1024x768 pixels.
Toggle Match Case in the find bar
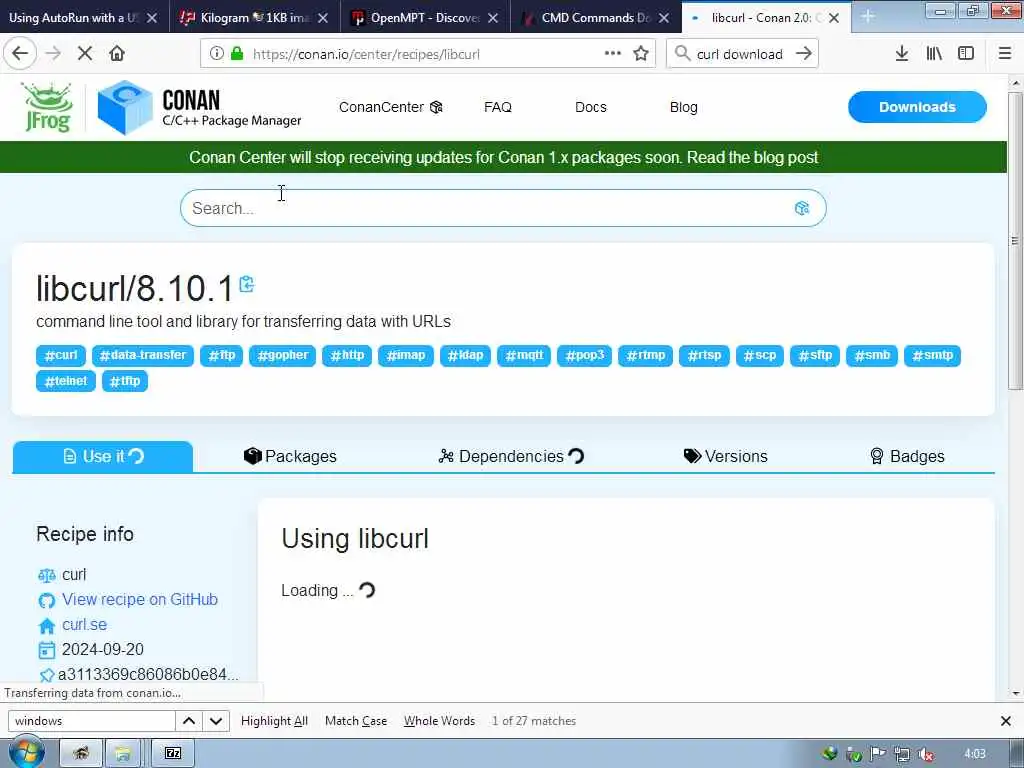click(356, 721)
